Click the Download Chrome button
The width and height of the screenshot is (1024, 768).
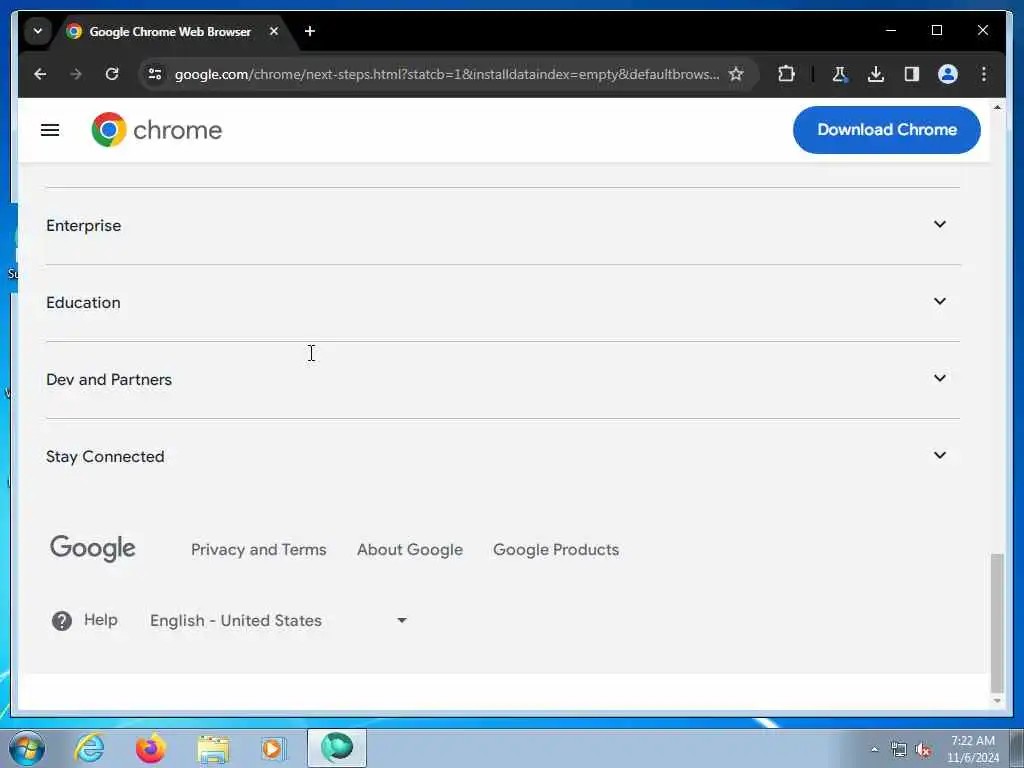point(886,129)
